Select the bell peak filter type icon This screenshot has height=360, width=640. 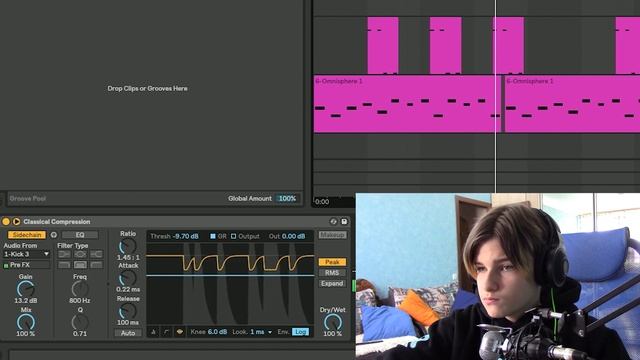pos(80,254)
